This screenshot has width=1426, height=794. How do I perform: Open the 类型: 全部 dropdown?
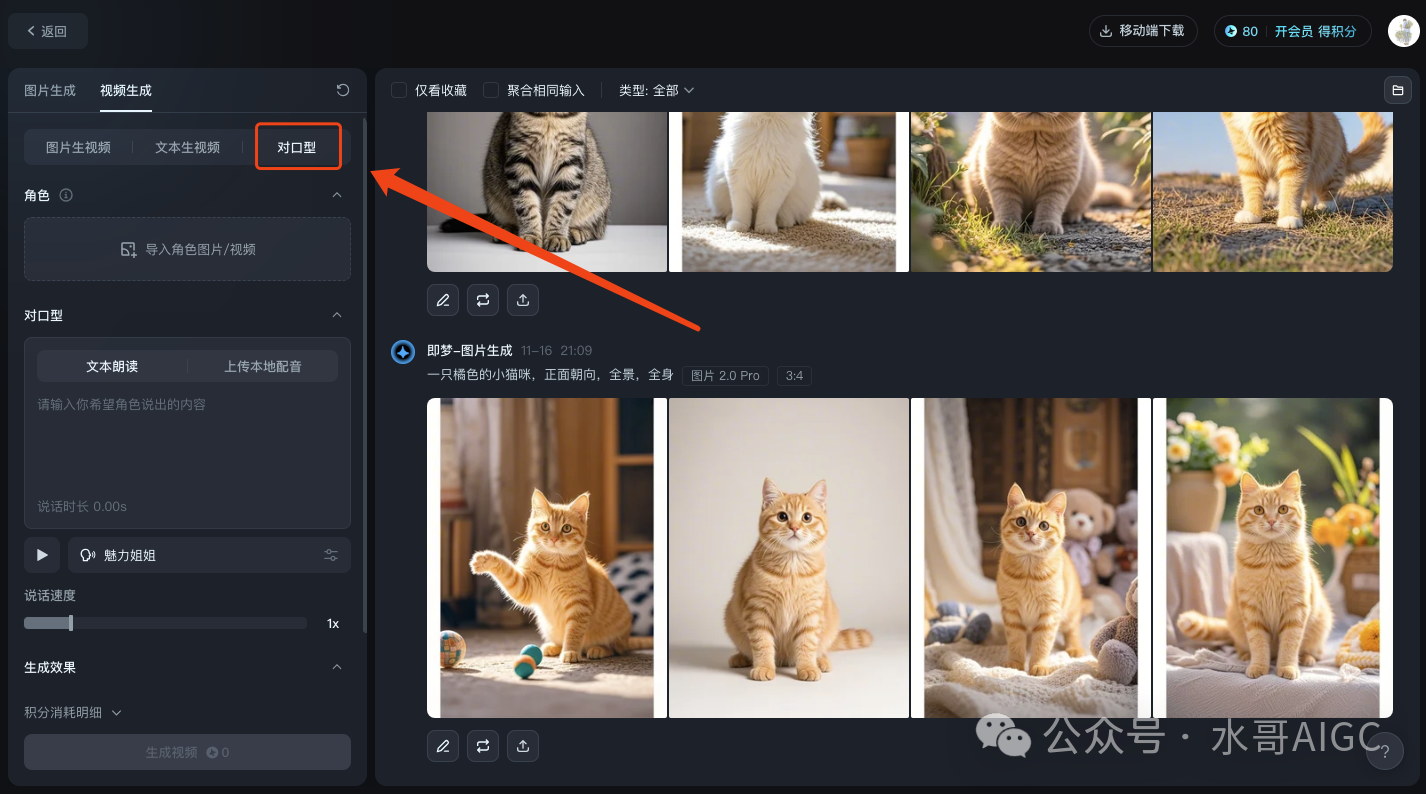[656, 90]
